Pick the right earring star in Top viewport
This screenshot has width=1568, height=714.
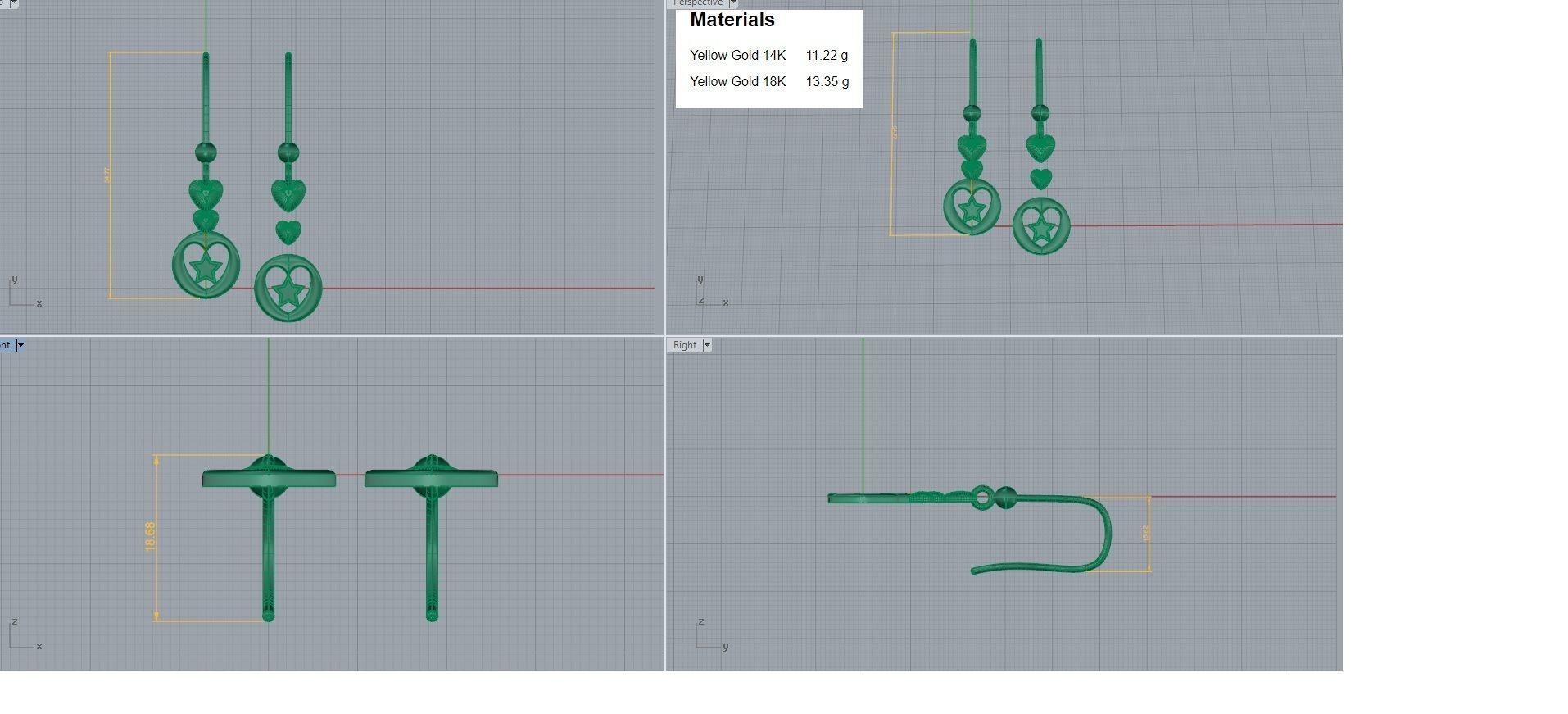click(x=288, y=291)
